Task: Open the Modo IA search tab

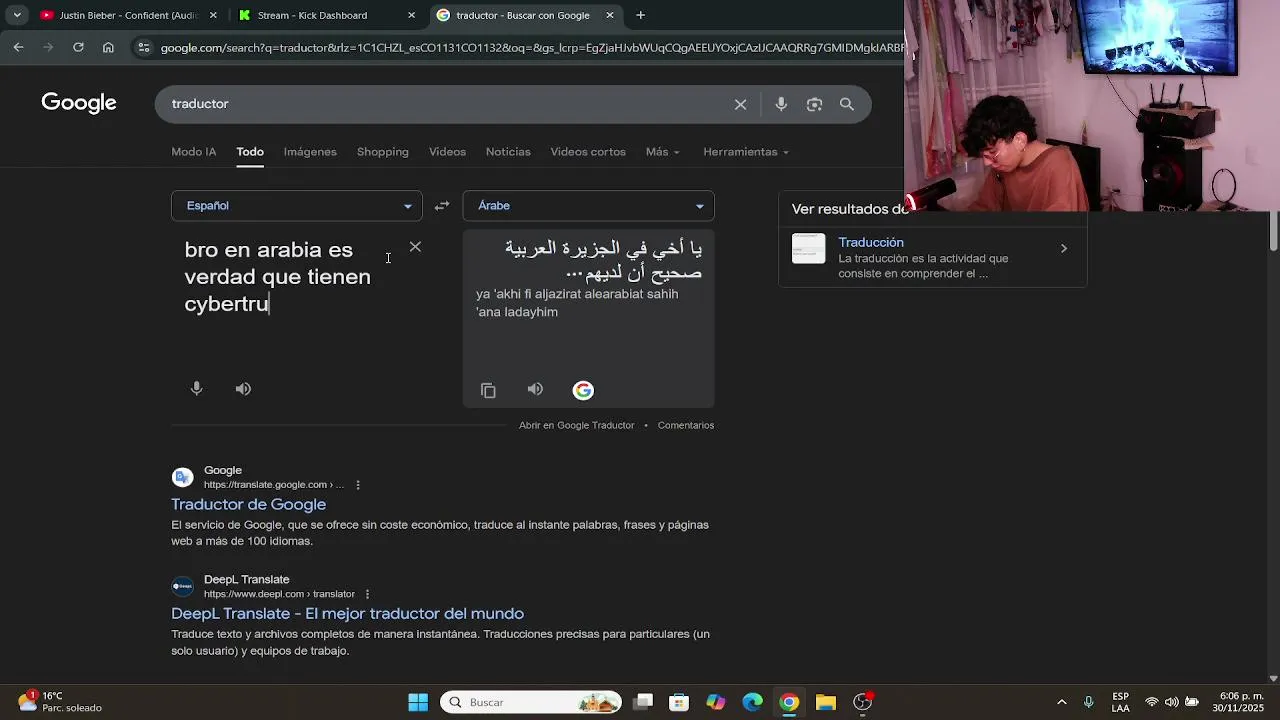Action: point(194,152)
